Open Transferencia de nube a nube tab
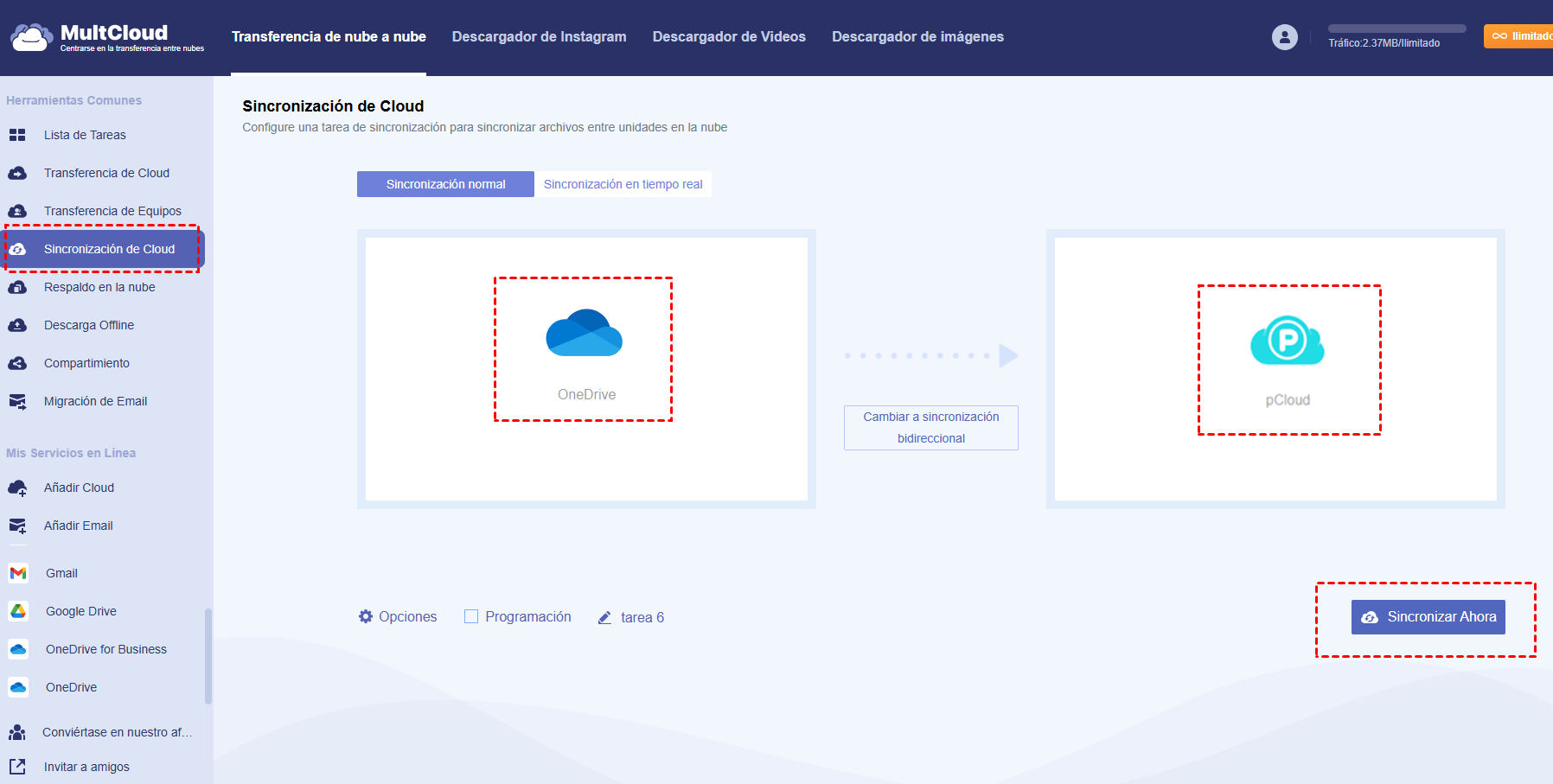The width and height of the screenshot is (1553, 784). pos(329,37)
